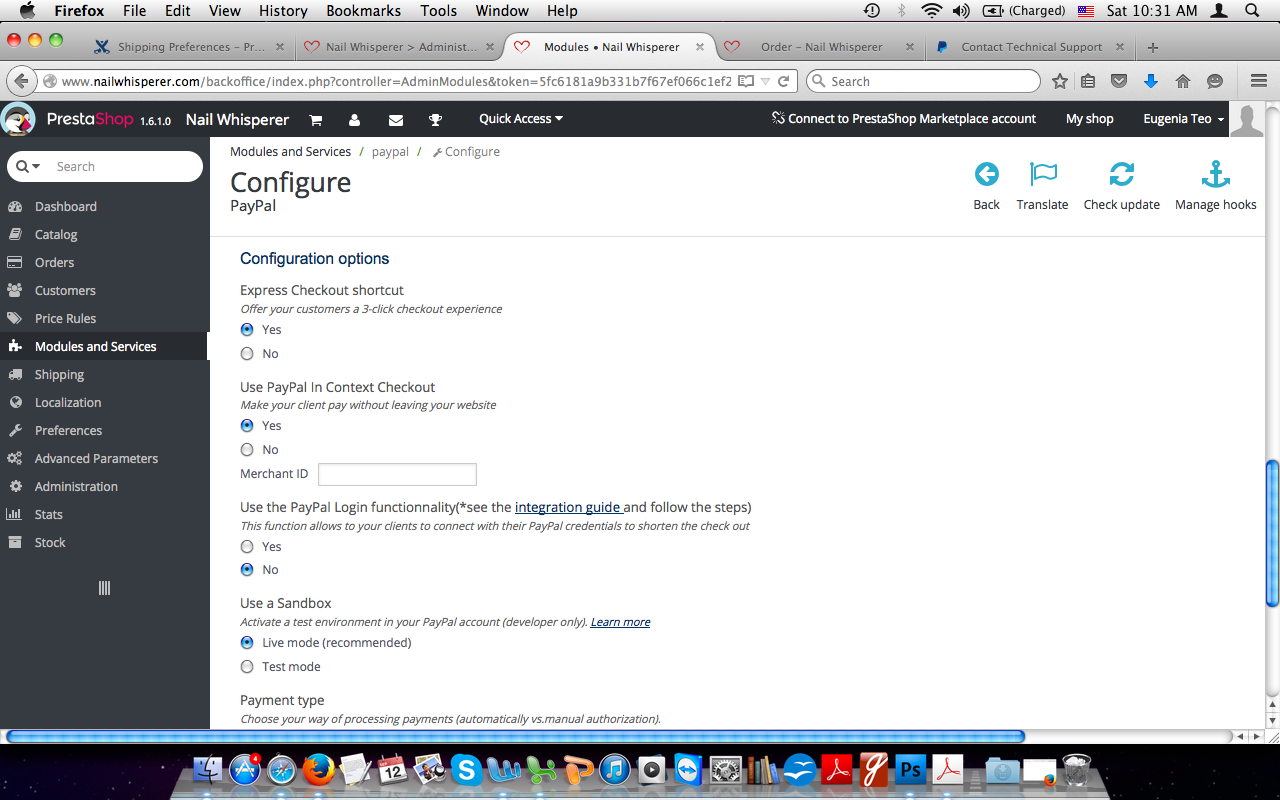
Task: Open the My shop link
Action: click(x=1090, y=119)
